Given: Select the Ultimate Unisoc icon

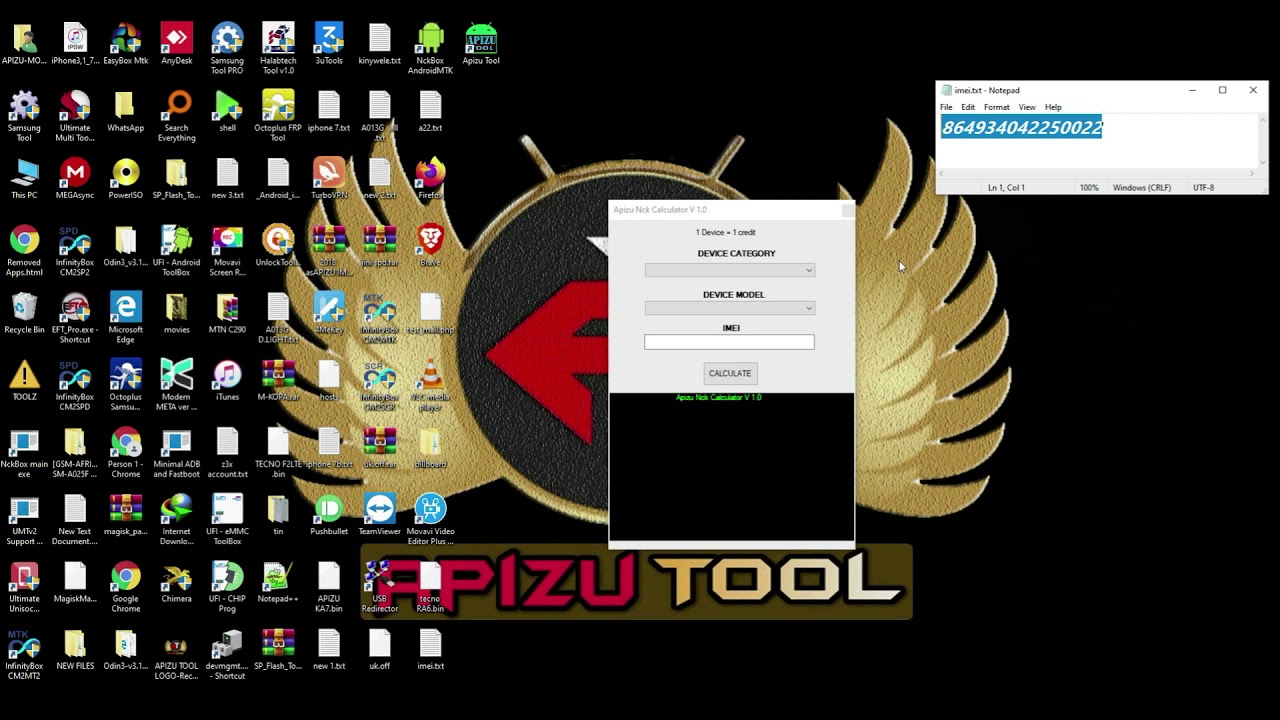Looking at the screenshot, I should click(24, 587).
